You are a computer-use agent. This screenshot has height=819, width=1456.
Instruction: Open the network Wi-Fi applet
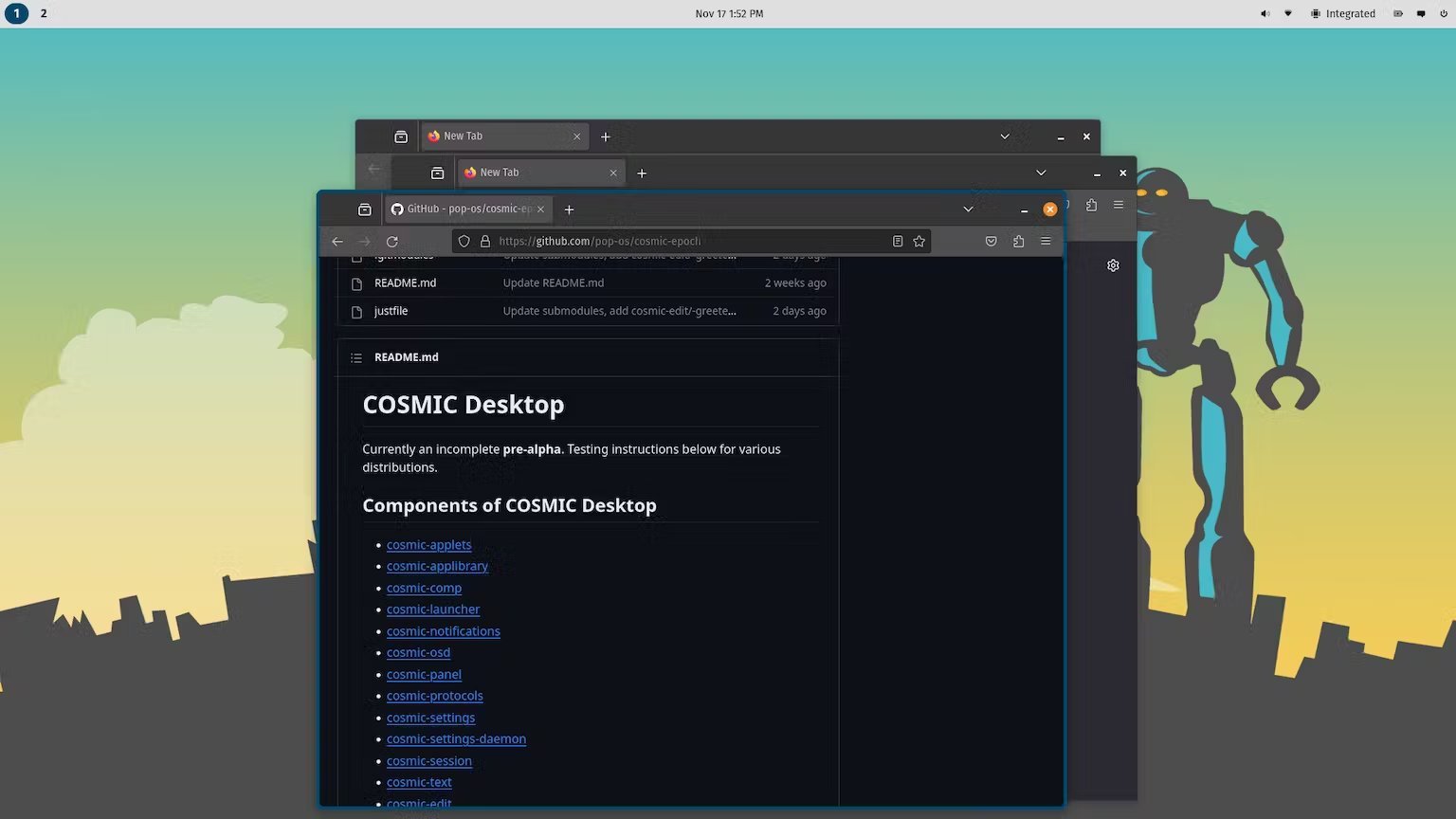tap(1287, 13)
